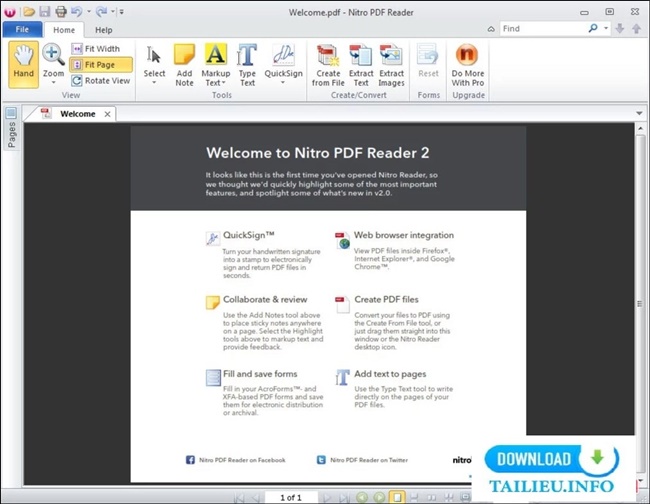Open the File menu
This screenshot has height=504, width=650.
pos(22,29)
